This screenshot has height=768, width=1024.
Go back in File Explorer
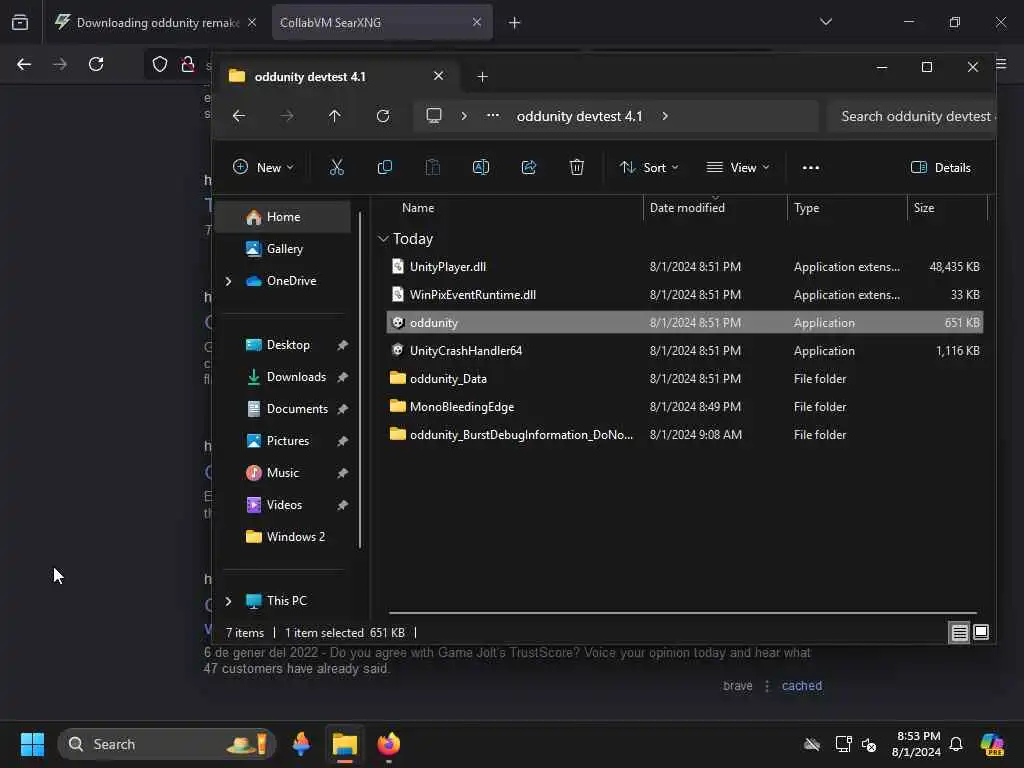239,116
